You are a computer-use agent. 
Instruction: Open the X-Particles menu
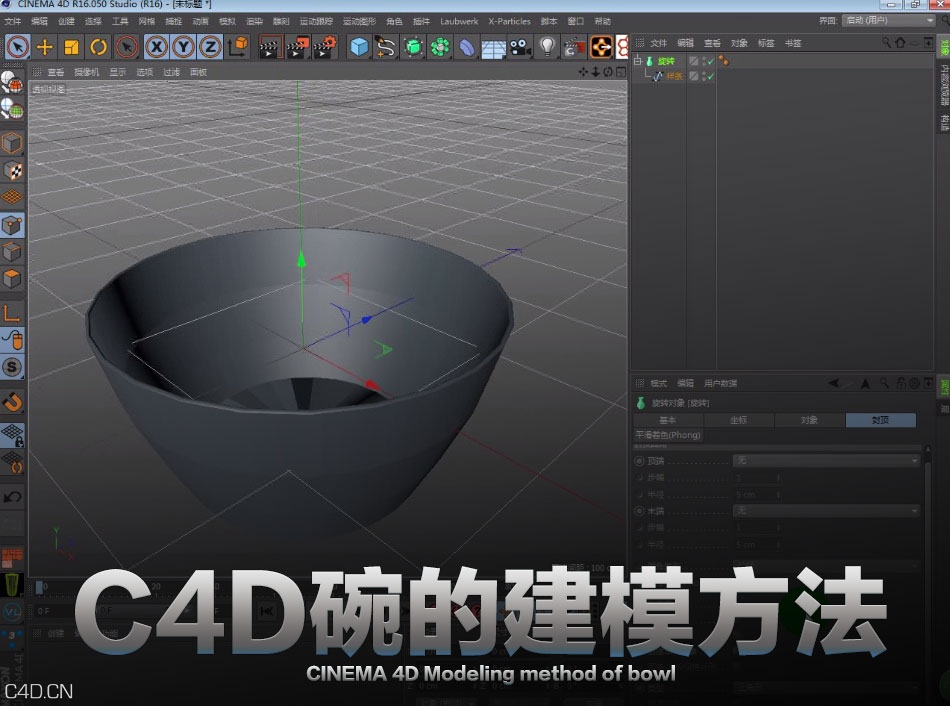click(x=509, y=21)
